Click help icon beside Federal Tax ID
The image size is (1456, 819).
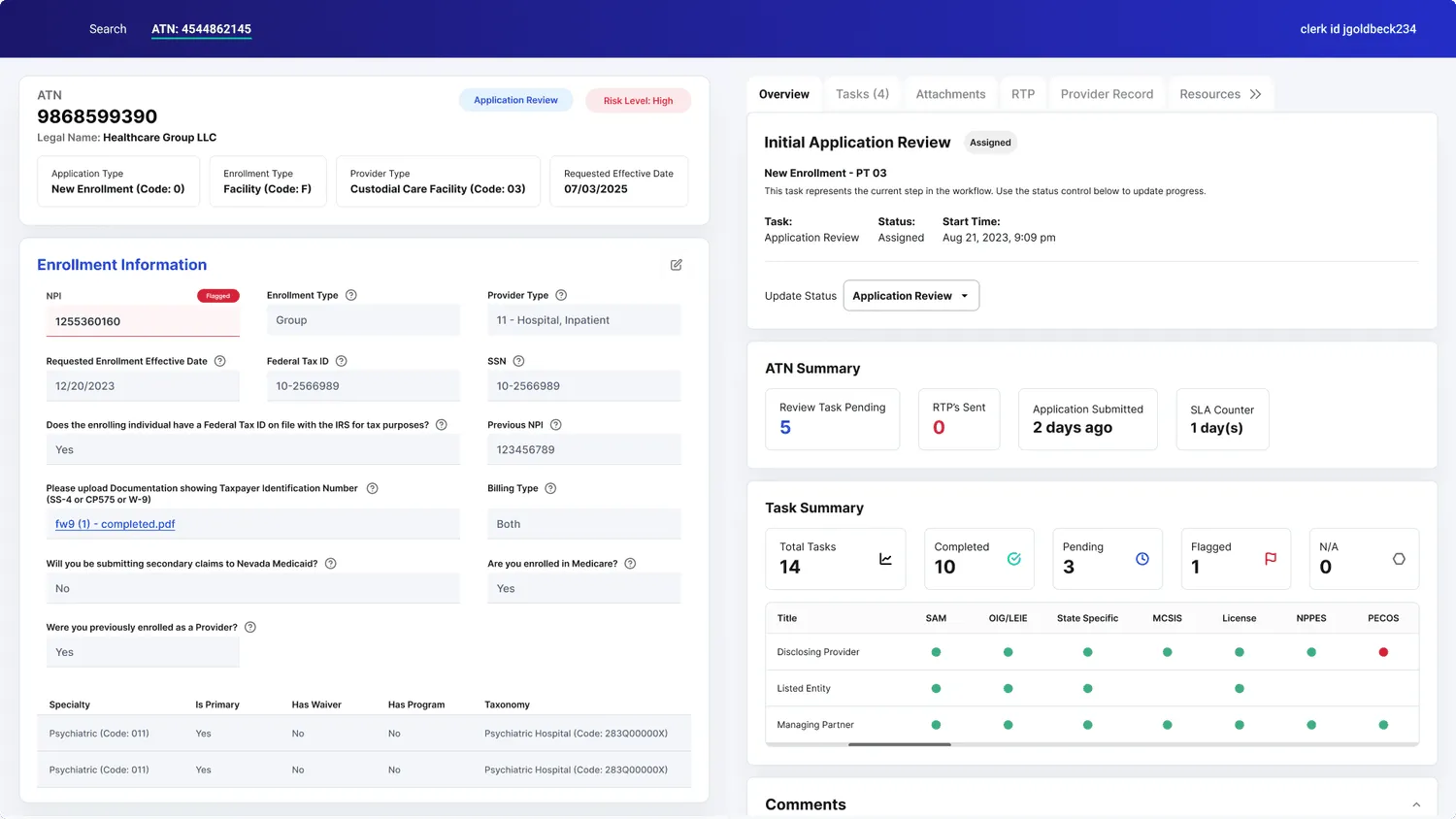(x=341, y=361)
